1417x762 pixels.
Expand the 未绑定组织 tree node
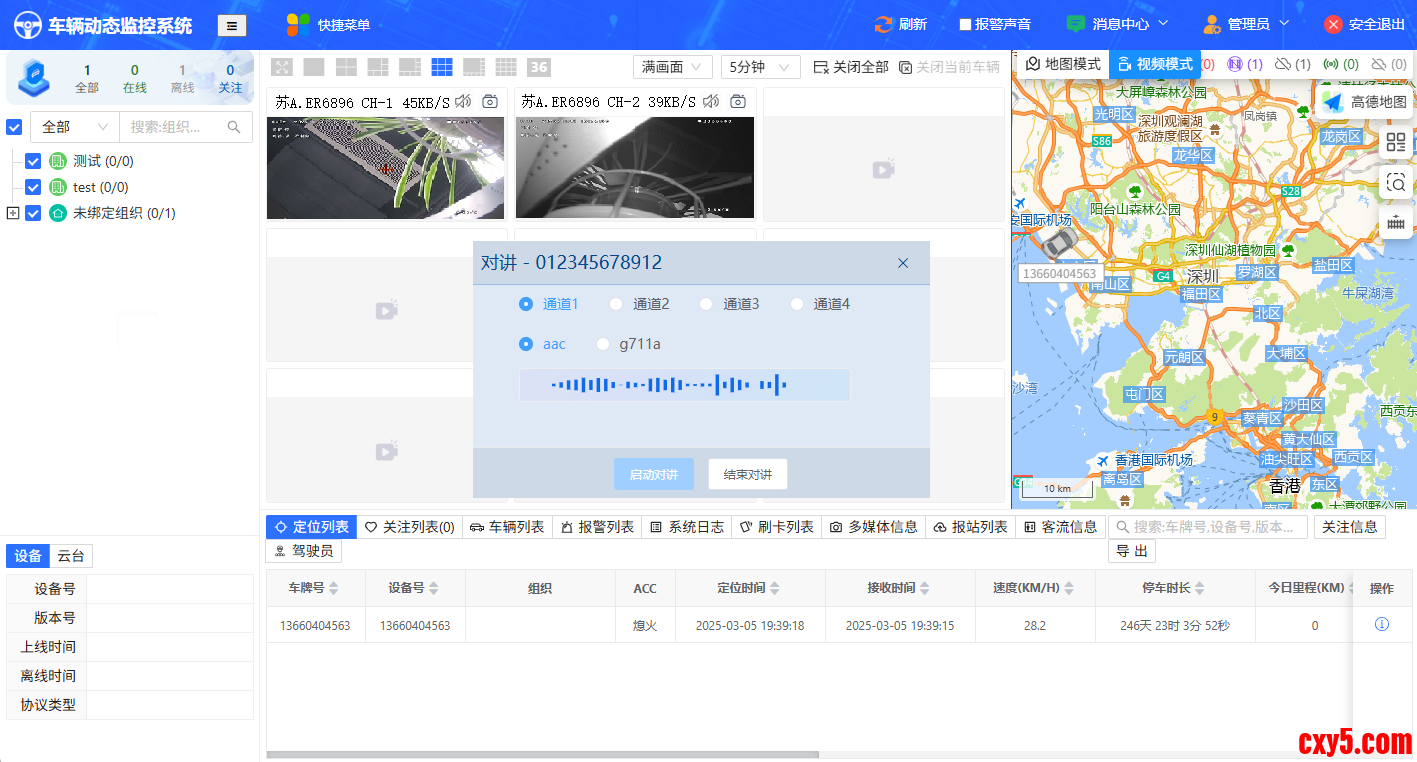coord(13,213)
